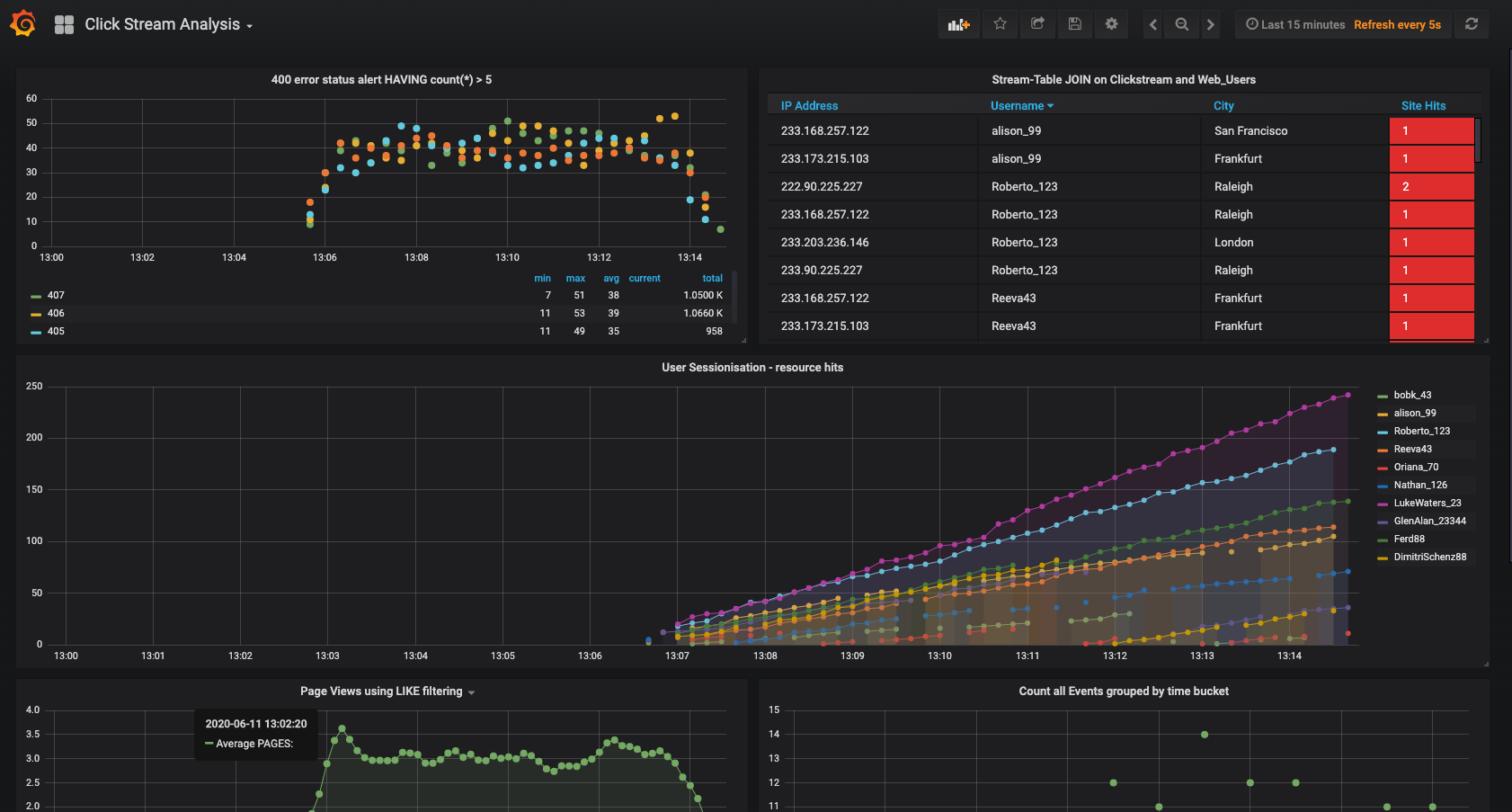Image resolution: width=1512 pixels, height=812 pixels.
Task: Toggle the Roberto_123 series in sessionisation legend
Action: coord(1421,431)
